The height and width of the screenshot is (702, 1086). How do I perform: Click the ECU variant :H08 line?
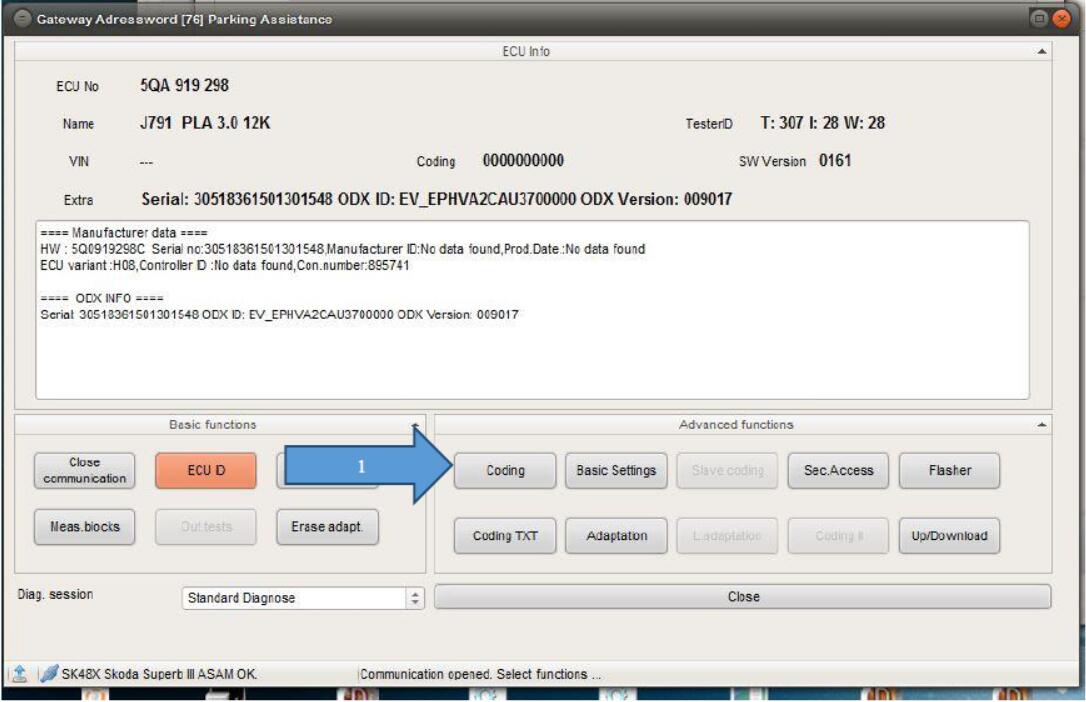coord(224,266)
